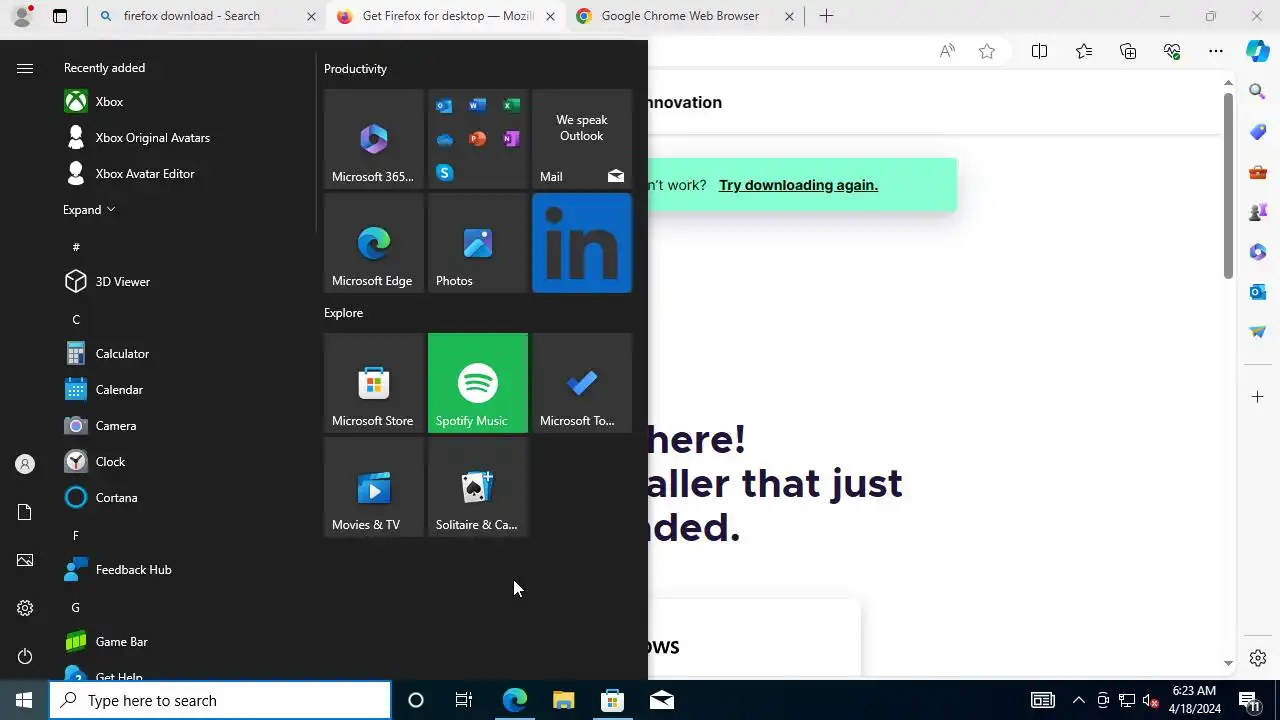Screen dimensions: 1280x720
Task: Open the clock showing 6:23 AM
Action: pos(1195,700)
